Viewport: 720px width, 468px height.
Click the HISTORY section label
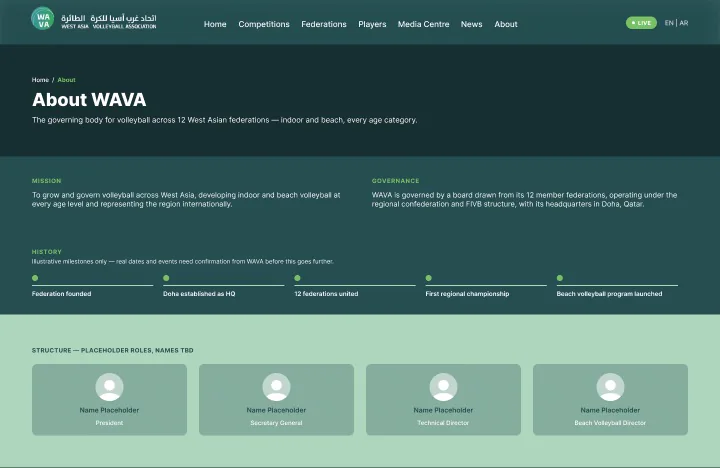[x=46, y=252]
